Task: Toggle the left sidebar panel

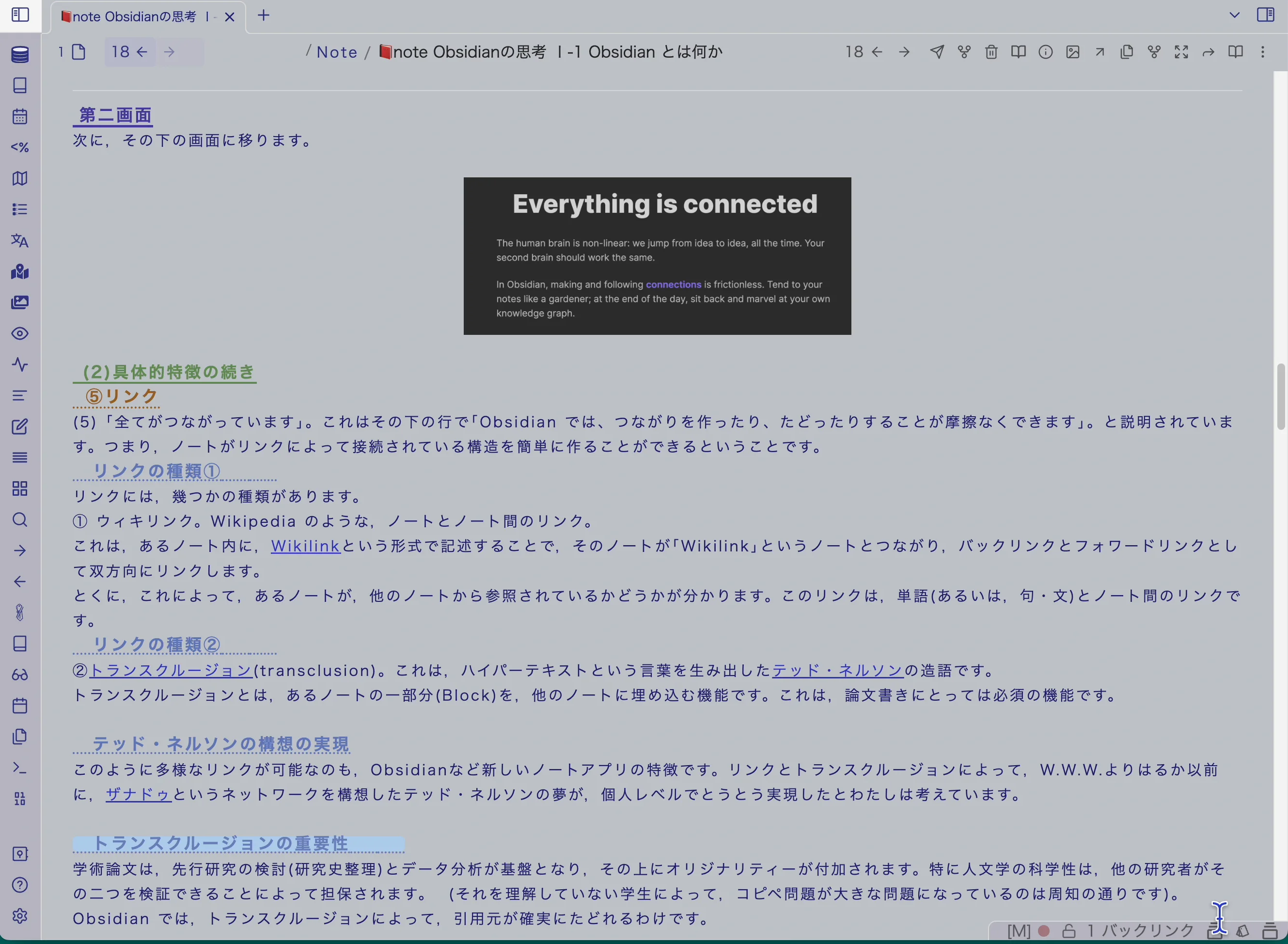Action: [20, 14]
